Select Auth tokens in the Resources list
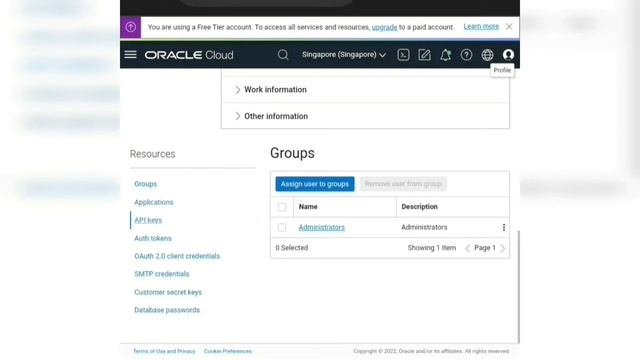Viewport: 640px width, 360px height. (x=153, y=238)
